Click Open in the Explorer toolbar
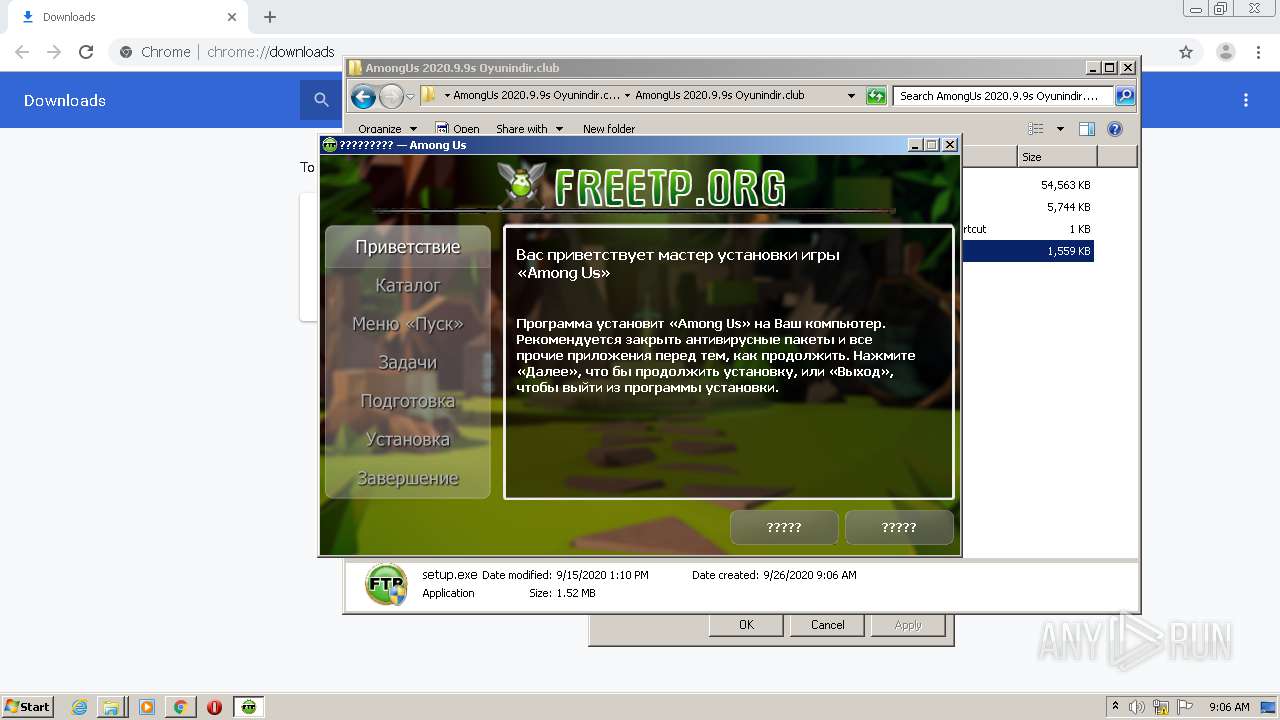Image resolution: width=1280 pixels, height=720 pixels. [458, 128]
